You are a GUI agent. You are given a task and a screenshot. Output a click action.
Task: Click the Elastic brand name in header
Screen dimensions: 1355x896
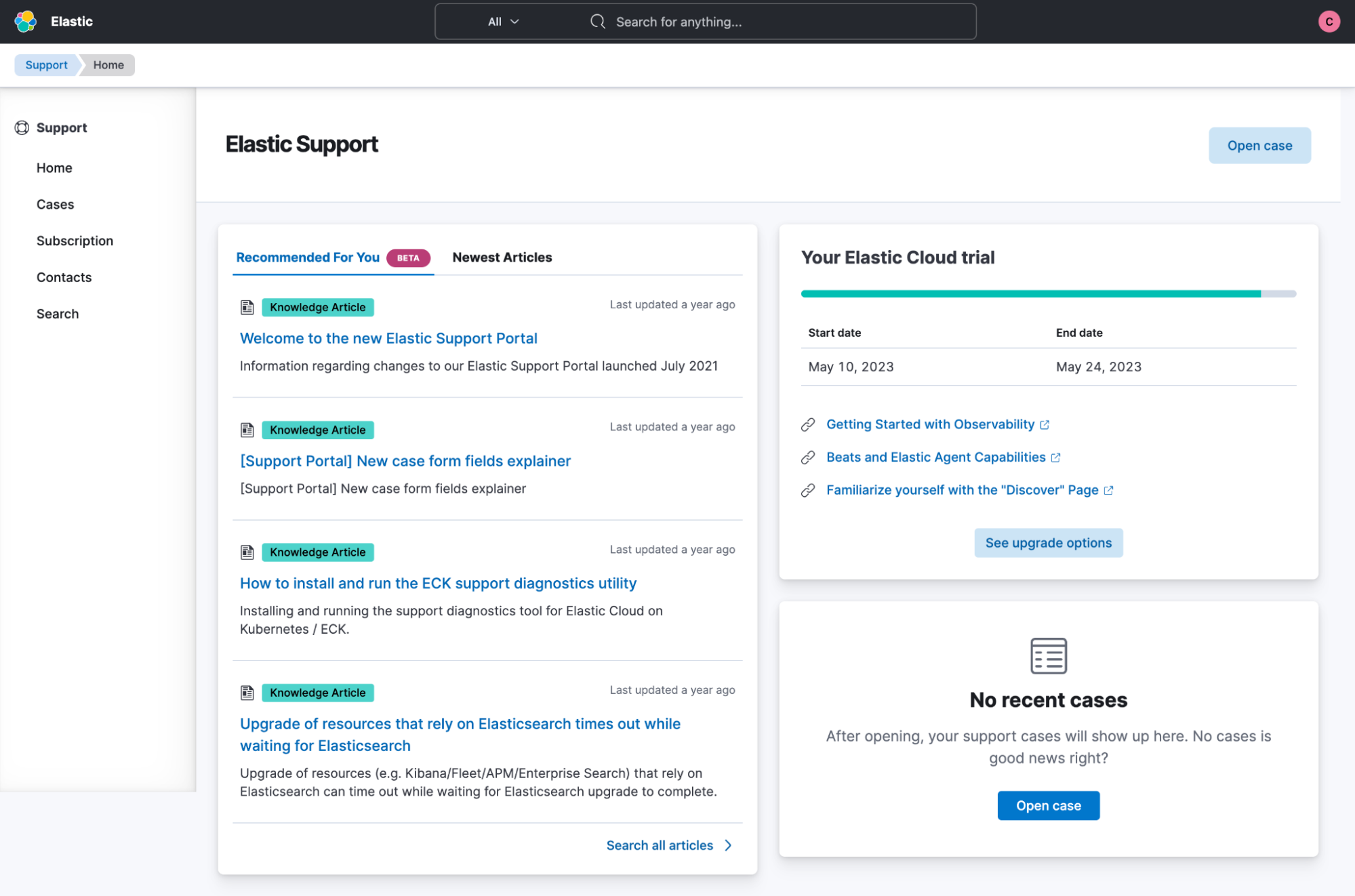[71, 22]
